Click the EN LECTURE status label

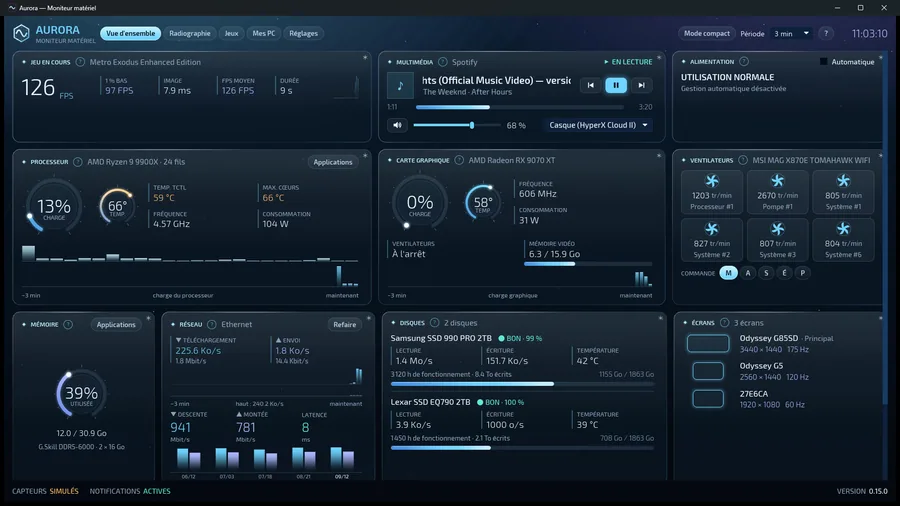coord(628,61)
